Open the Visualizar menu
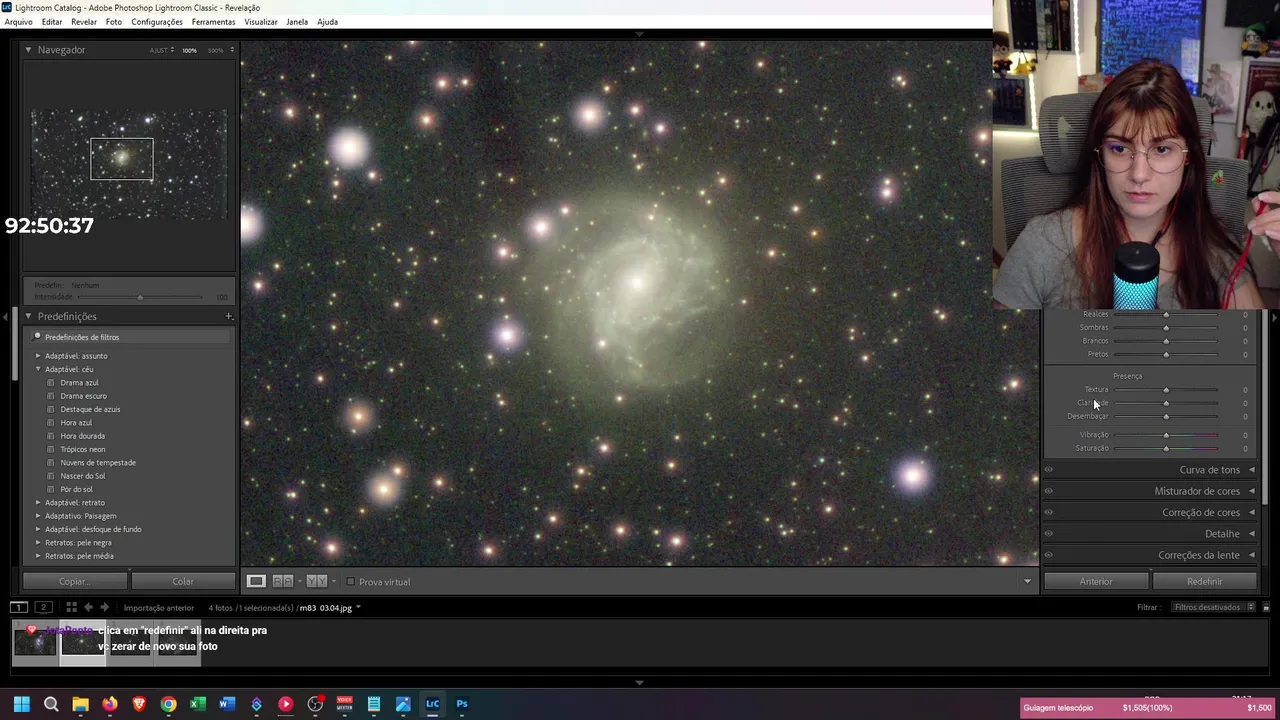The width and height of the screenshot is (1280, 720). (x=261, y=22)
